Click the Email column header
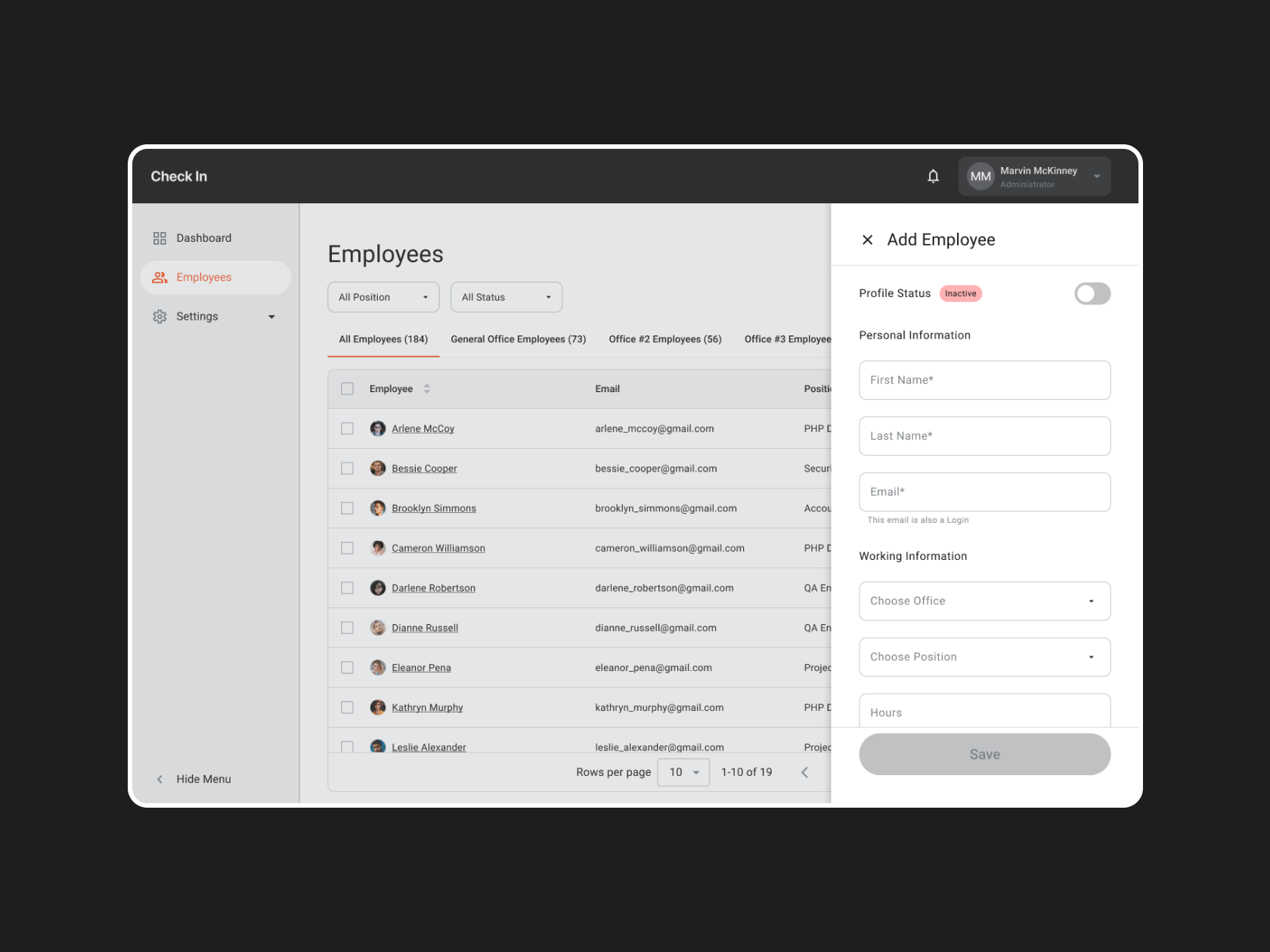1270x952 pixels. coord(607,388)
